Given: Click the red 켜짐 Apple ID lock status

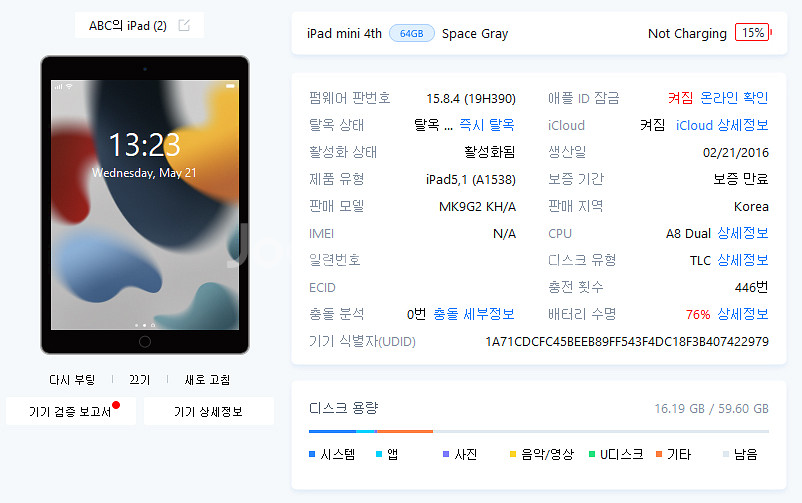Looking at the screenshot, I should [680, 98].
